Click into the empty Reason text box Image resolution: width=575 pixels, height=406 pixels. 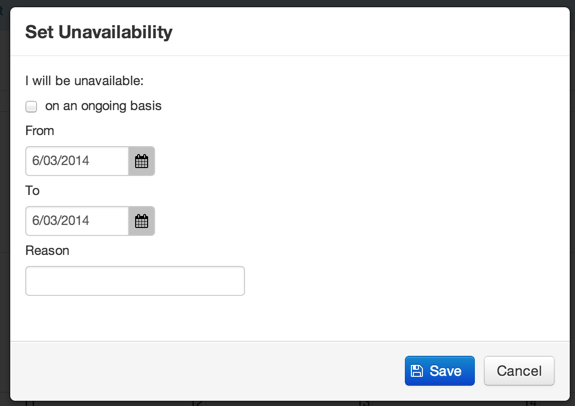pyautogui.click(x=135, y=281)
